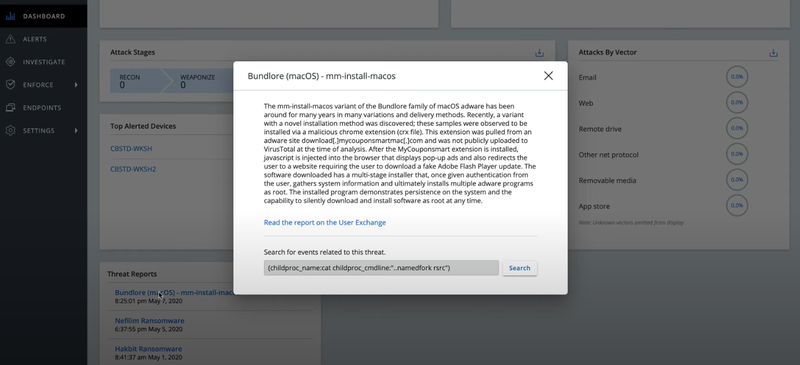Click the Endpoints devices icon
800x365 pixels.
pos(10,108)
